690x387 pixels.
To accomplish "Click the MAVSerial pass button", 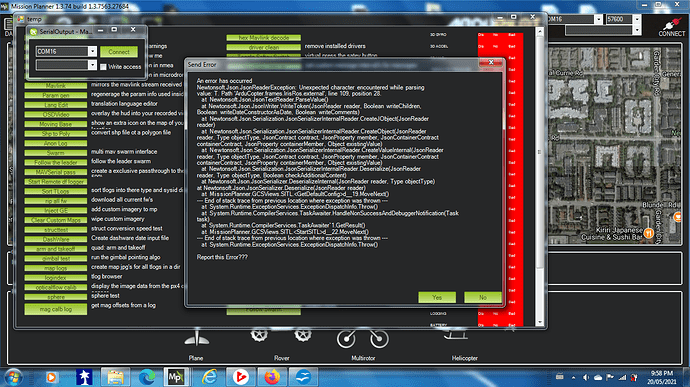I will coord(56,172).
